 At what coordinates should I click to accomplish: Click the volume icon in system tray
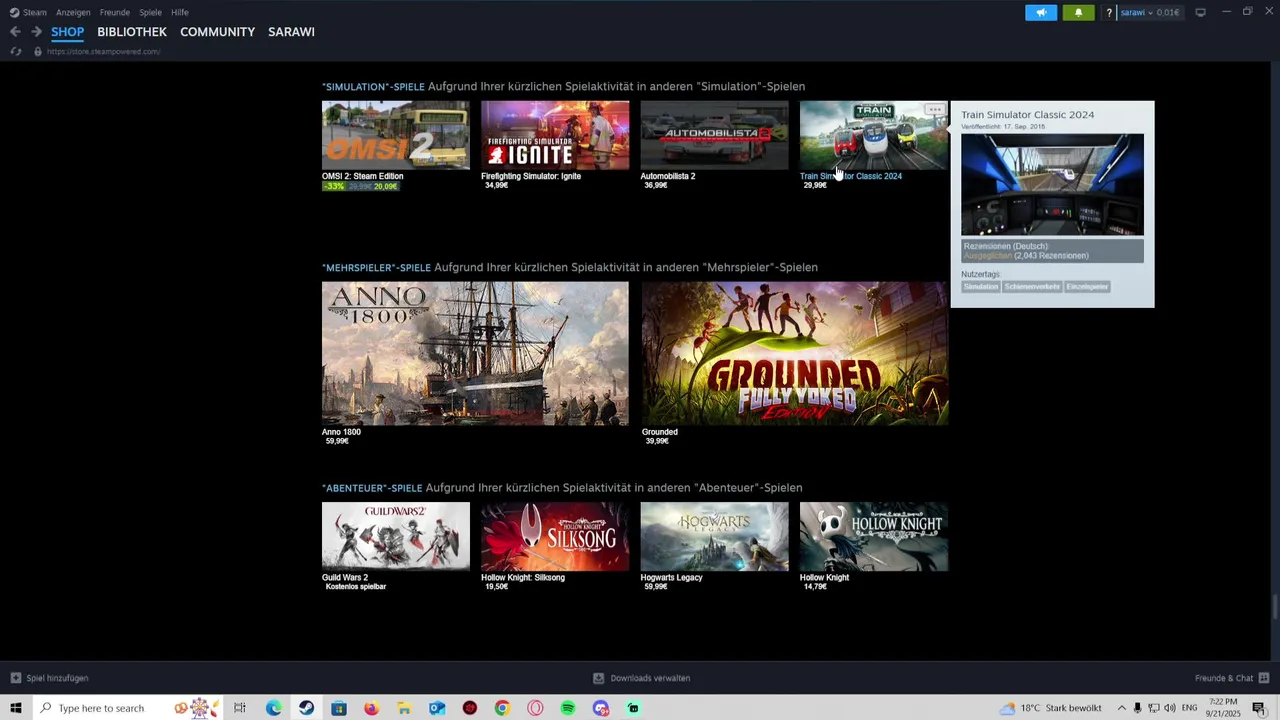coord(1170,708)
